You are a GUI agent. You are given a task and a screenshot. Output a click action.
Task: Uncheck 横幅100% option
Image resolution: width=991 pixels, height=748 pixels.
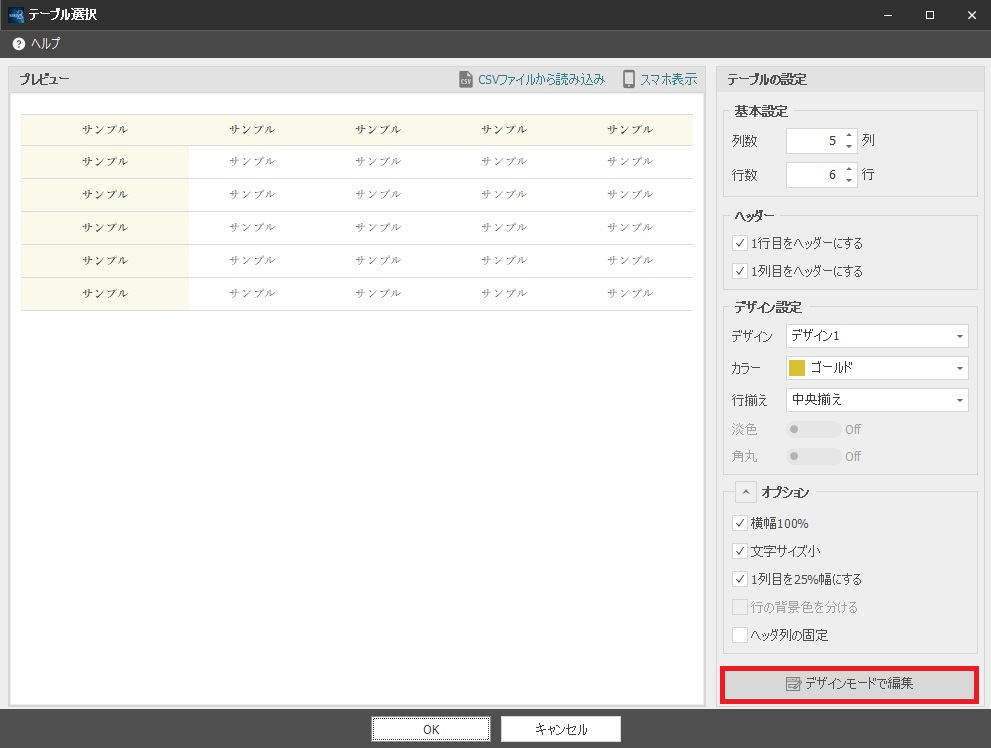point(739,523)
